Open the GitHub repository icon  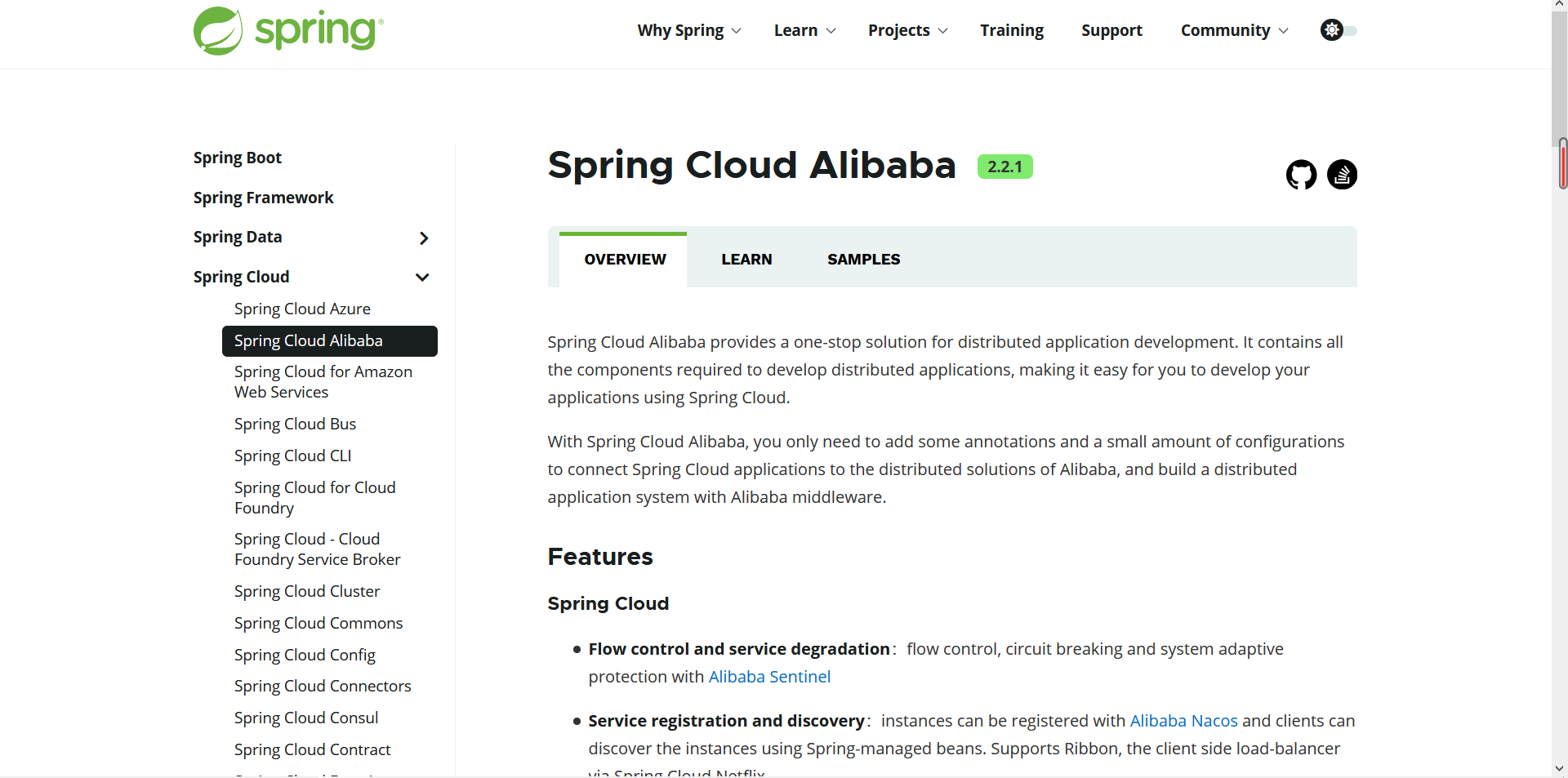(1302, 174)
